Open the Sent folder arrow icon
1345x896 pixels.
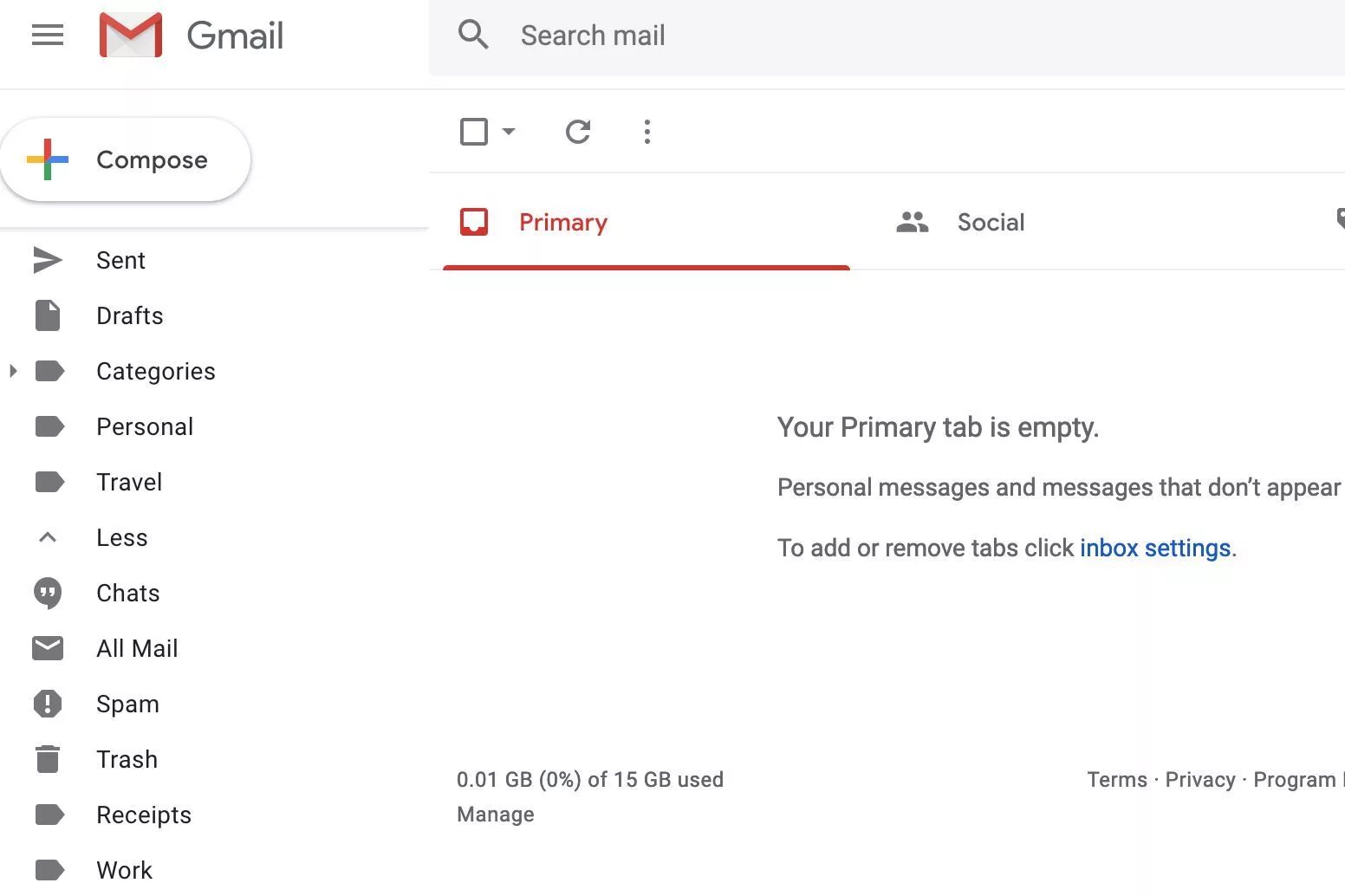(48, 260)
